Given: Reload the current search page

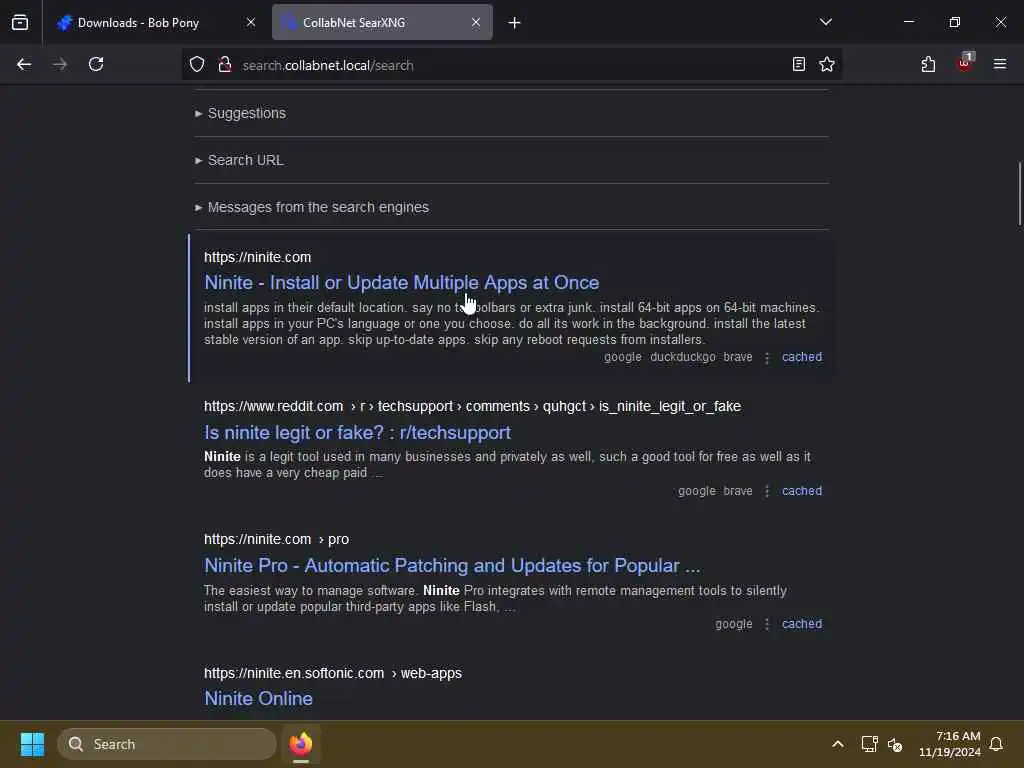Looking at the screenshot, I should (x=96, y=65).
